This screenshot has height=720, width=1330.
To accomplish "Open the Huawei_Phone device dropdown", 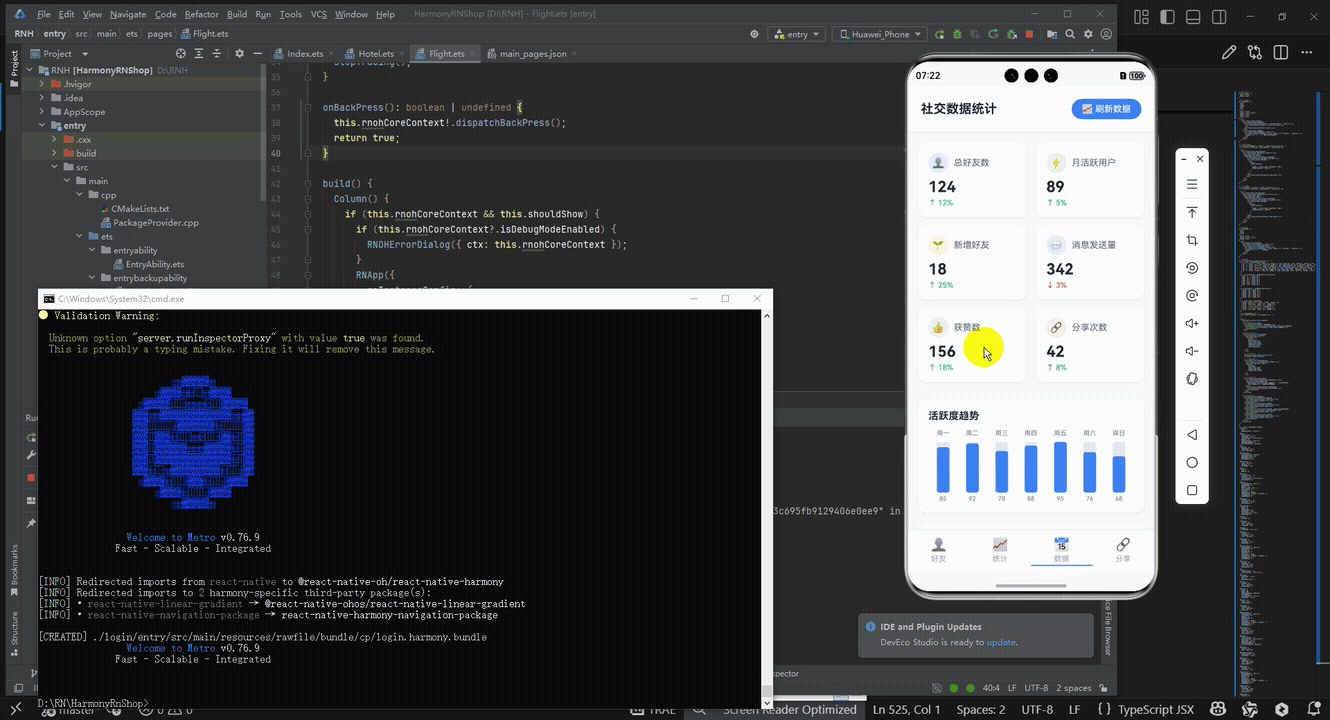I will 878,34.
